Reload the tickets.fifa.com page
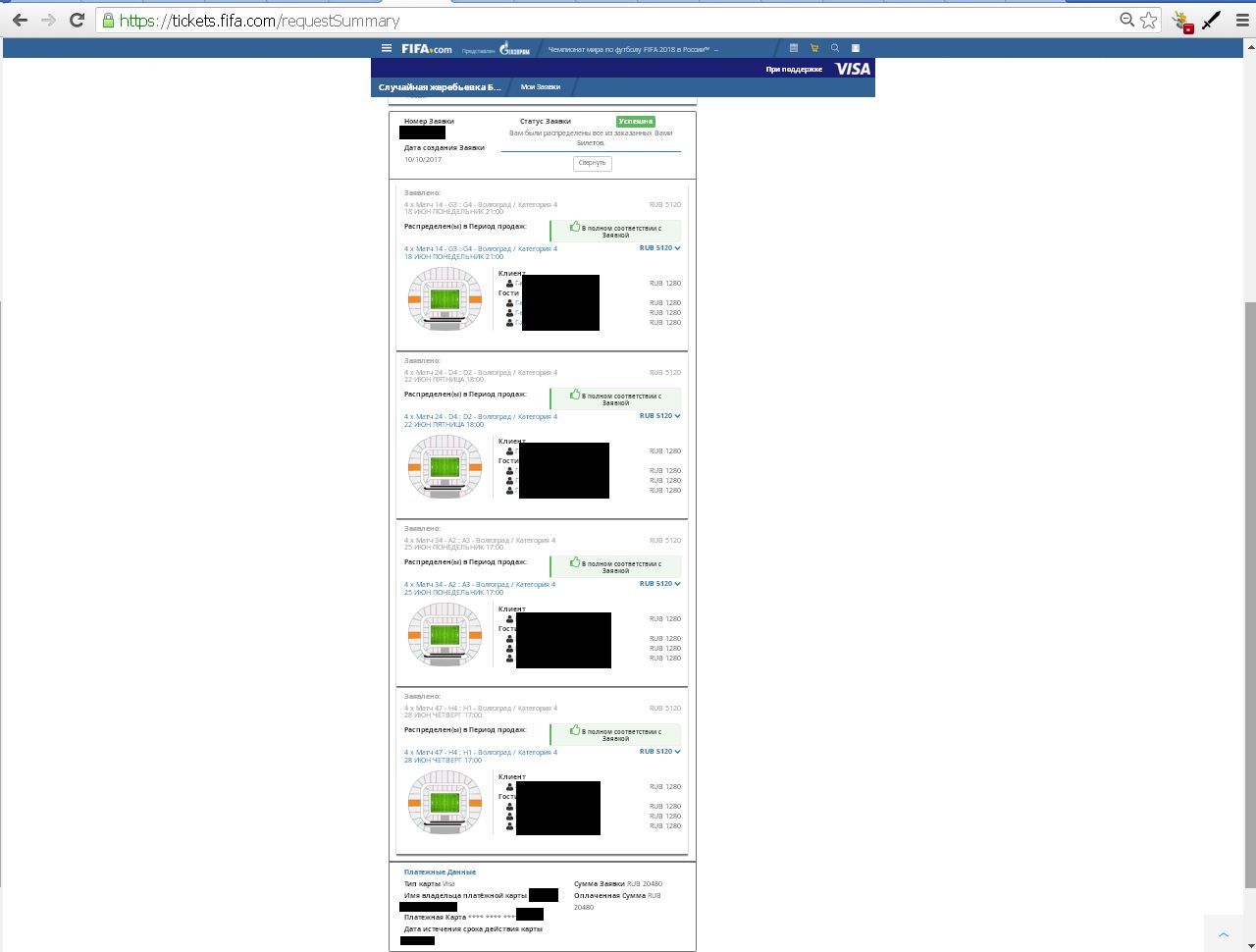This screenshot has width=1256, height=952. point(77,20)
